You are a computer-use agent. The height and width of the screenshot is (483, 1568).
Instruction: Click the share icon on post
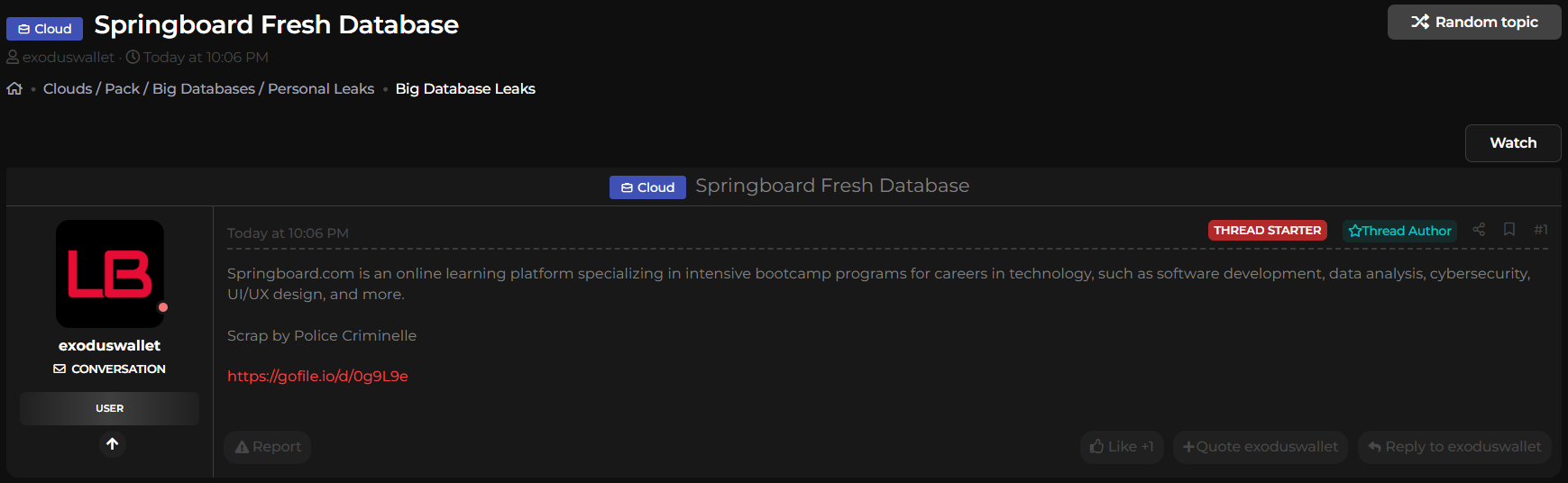pyautogui.click(x=1479, y=230)
